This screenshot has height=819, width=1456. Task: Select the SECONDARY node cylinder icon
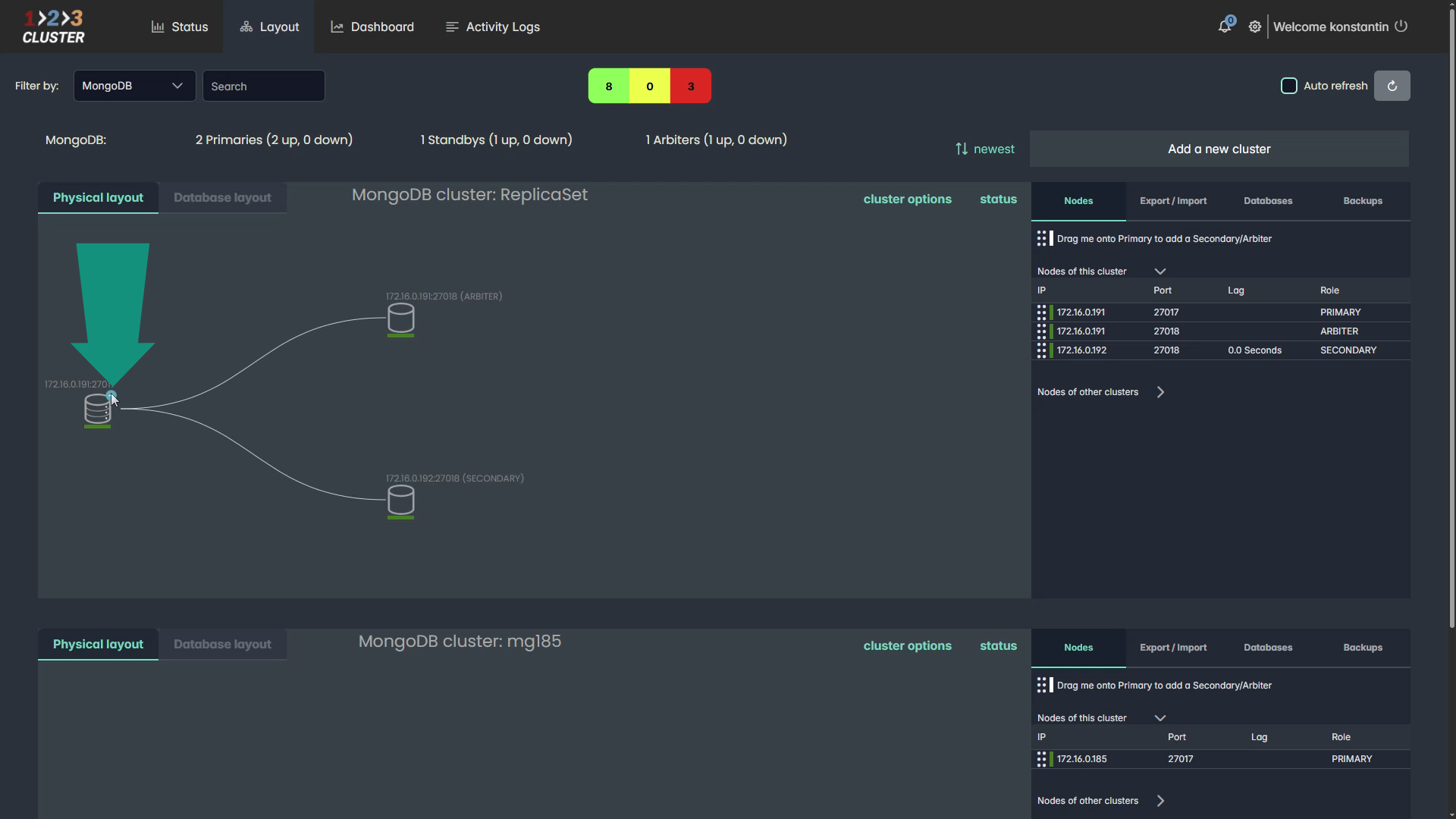pos(400,500)
